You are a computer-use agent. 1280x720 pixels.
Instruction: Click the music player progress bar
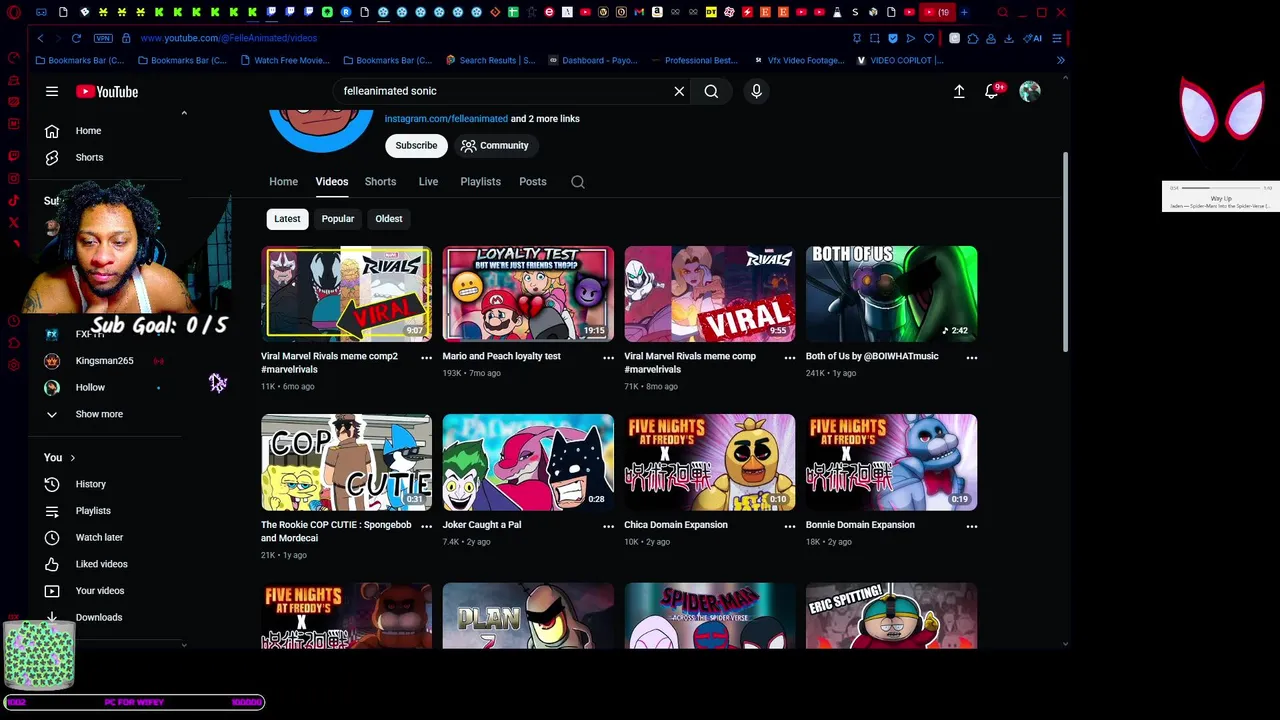[x=1221, y=188]
